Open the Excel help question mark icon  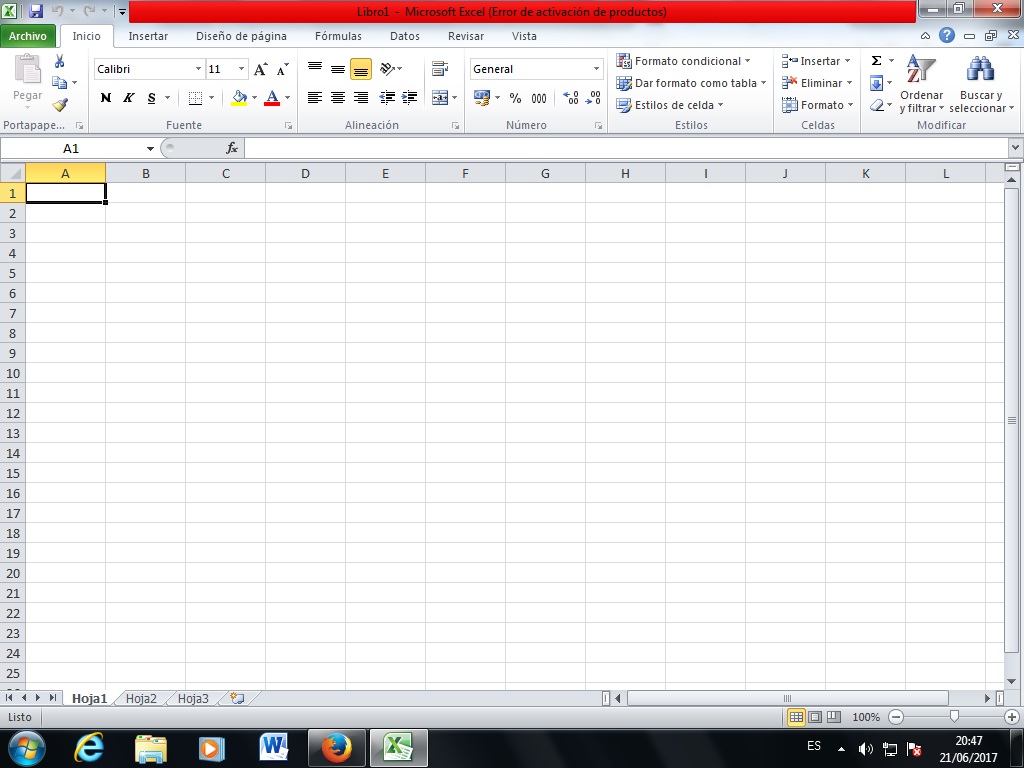[946, 36]
